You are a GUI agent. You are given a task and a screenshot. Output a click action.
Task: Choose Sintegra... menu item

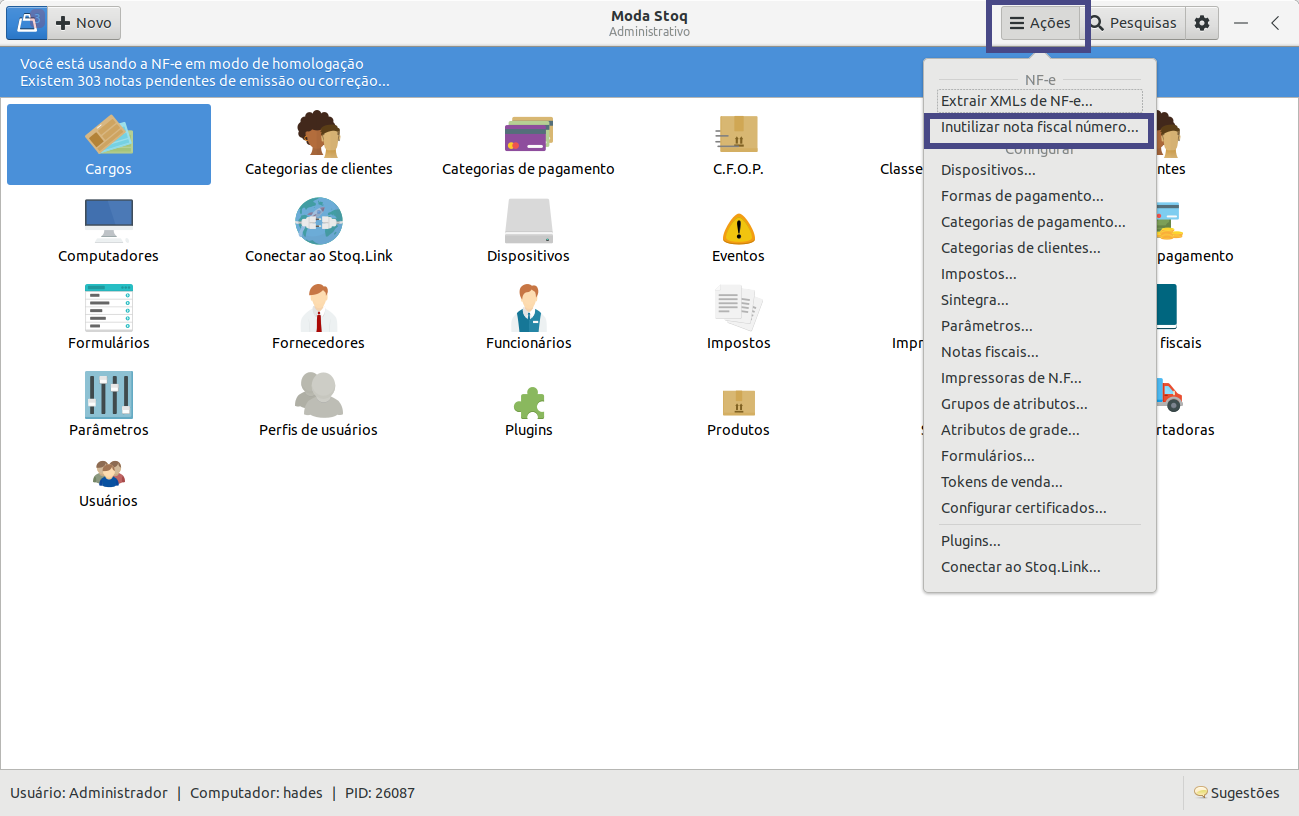tap(1040, 300)
